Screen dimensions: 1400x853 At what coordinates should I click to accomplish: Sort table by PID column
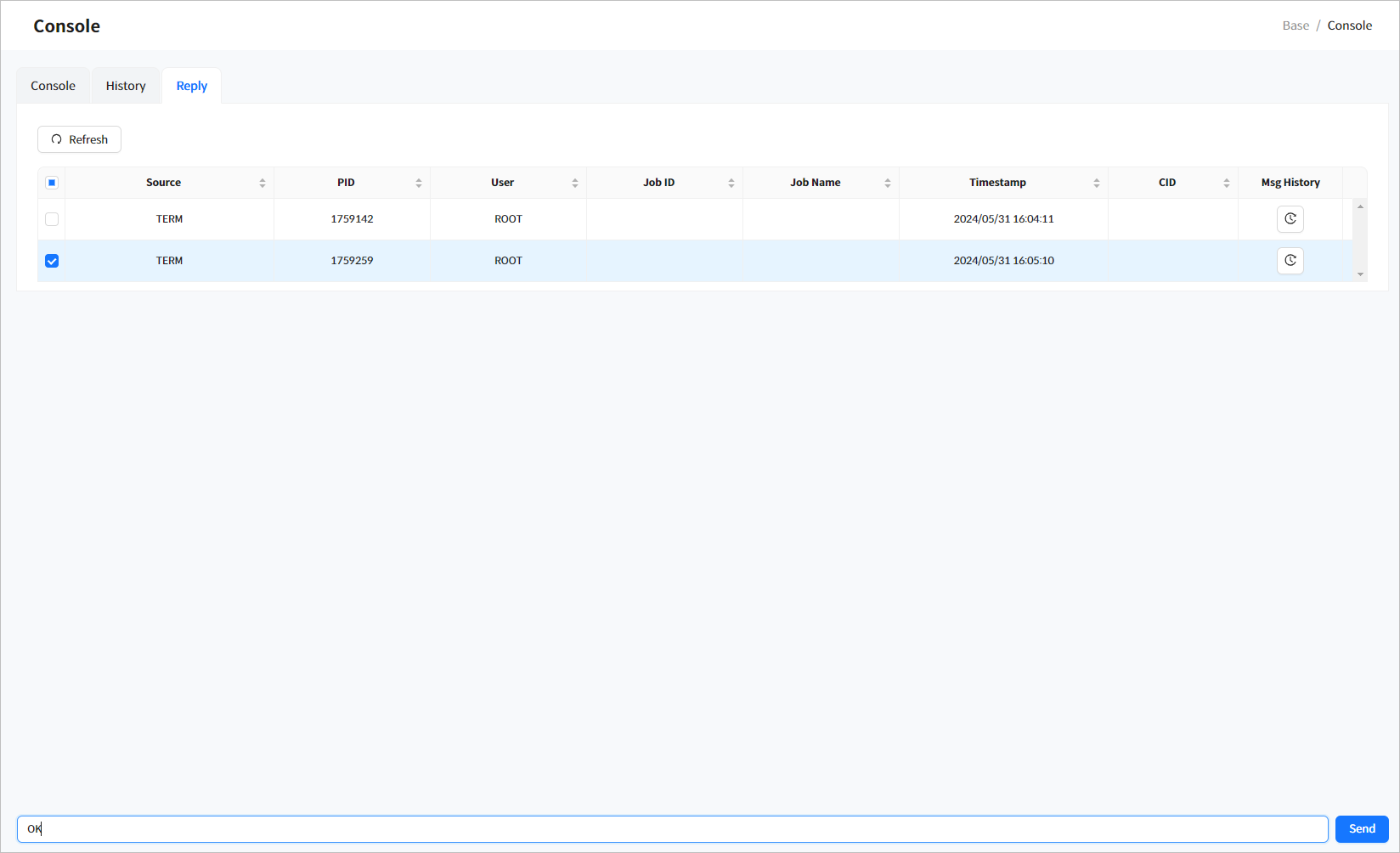pyautogui.click(x=418, y=183)
